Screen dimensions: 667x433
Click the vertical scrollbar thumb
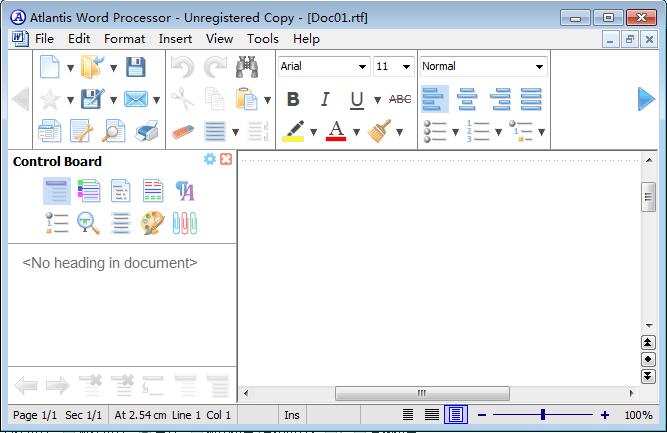(648, 197)
